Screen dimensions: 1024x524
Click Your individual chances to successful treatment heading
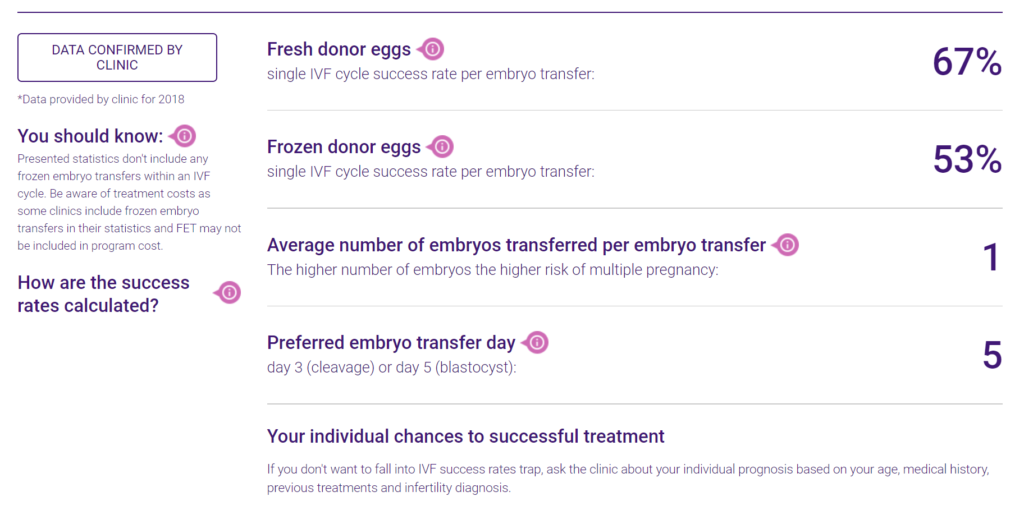pyautogui.click(x=466, y=436)
